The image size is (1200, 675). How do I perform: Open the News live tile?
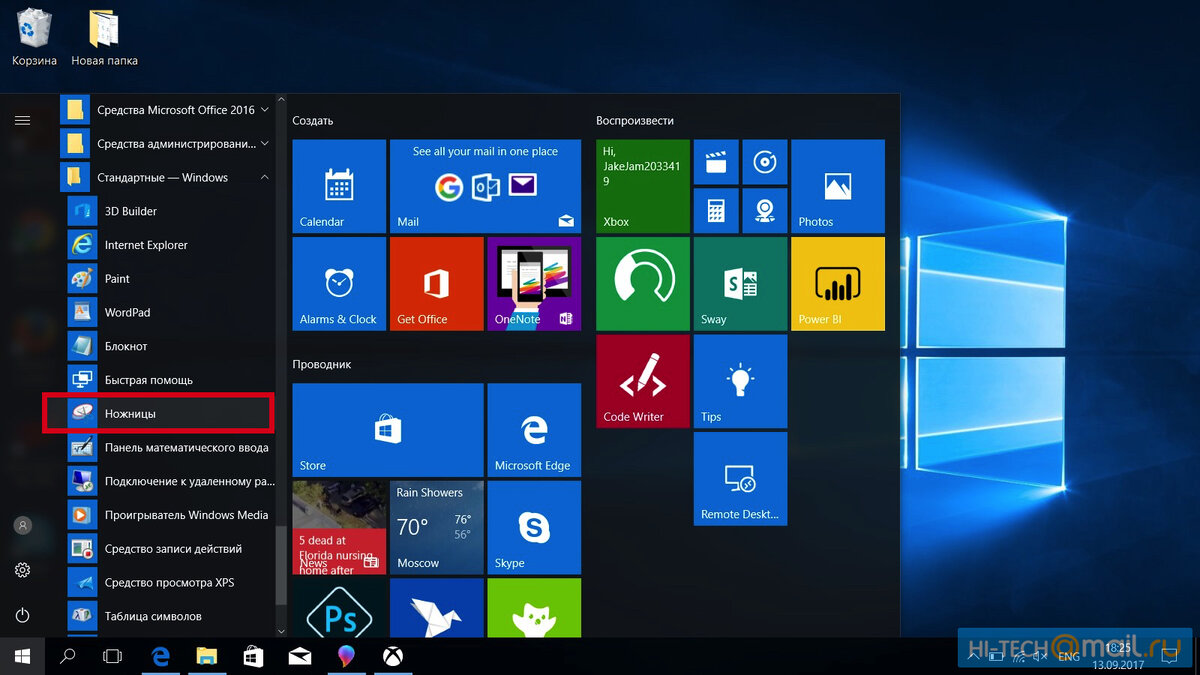click(x=339, y=527)
